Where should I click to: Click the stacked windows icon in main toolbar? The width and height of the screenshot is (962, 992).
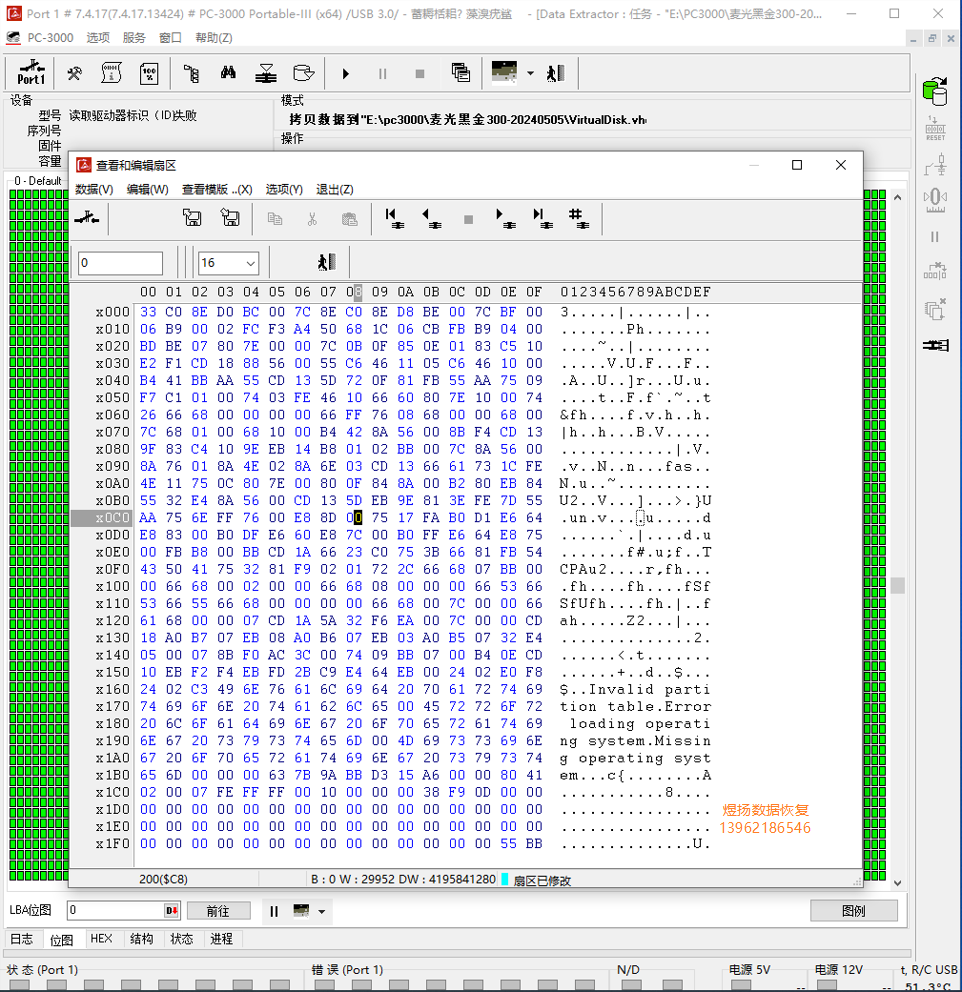[460, 73]
